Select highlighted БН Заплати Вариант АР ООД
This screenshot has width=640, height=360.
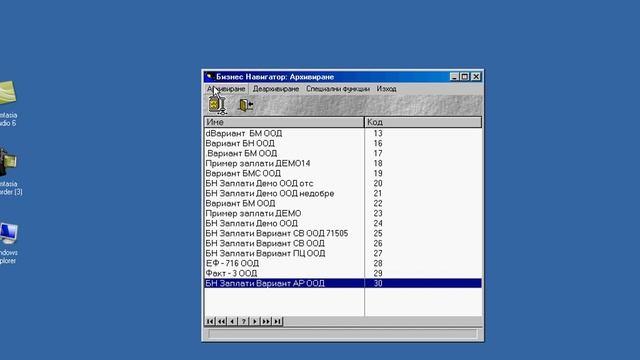tap(343, 283)
